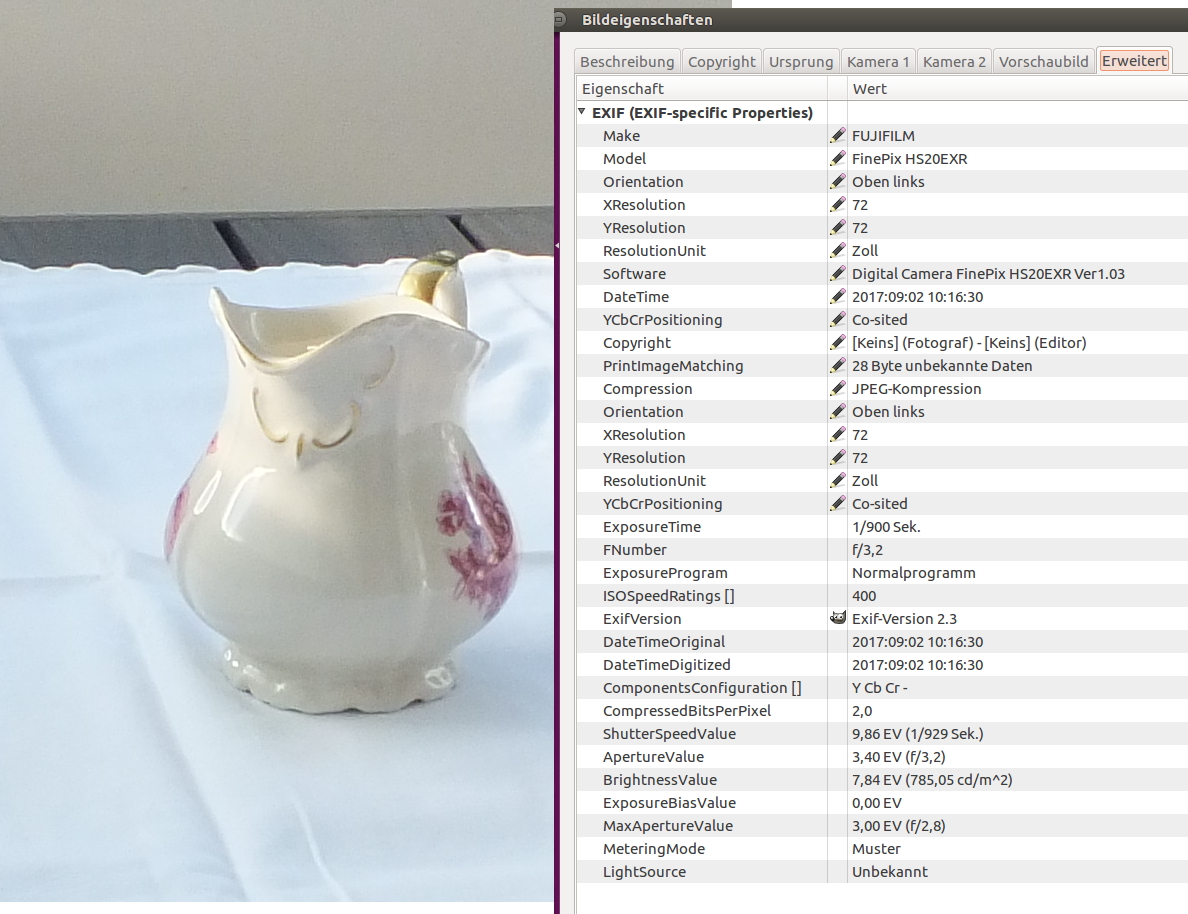Show the Vorschaubild tab
This screenshot has width=1188, height=914.
(x=1043, y=61)
